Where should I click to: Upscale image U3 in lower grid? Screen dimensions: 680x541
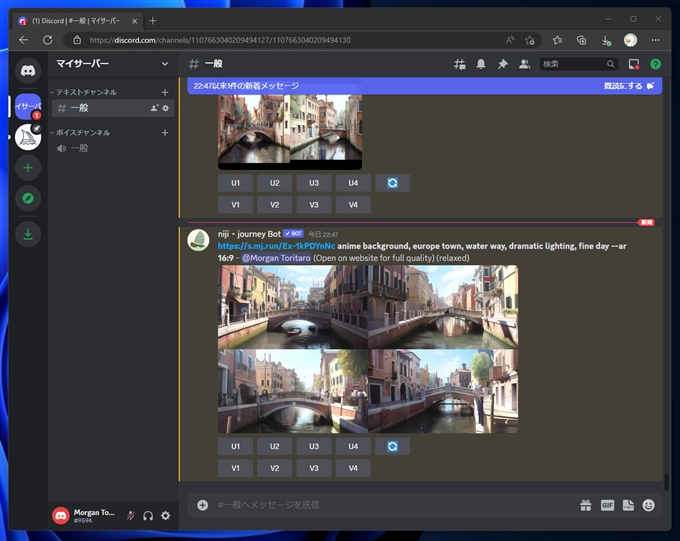coord(314,446)
